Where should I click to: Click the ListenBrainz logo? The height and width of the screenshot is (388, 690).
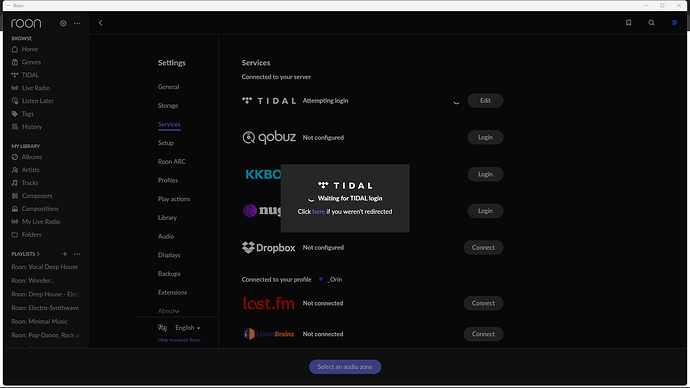pyautogui.click(x=268, y=334)
